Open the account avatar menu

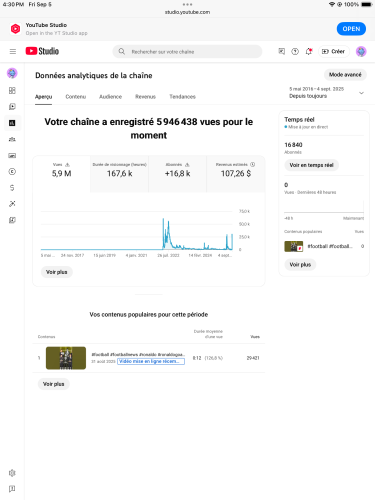tap(361, 51)
